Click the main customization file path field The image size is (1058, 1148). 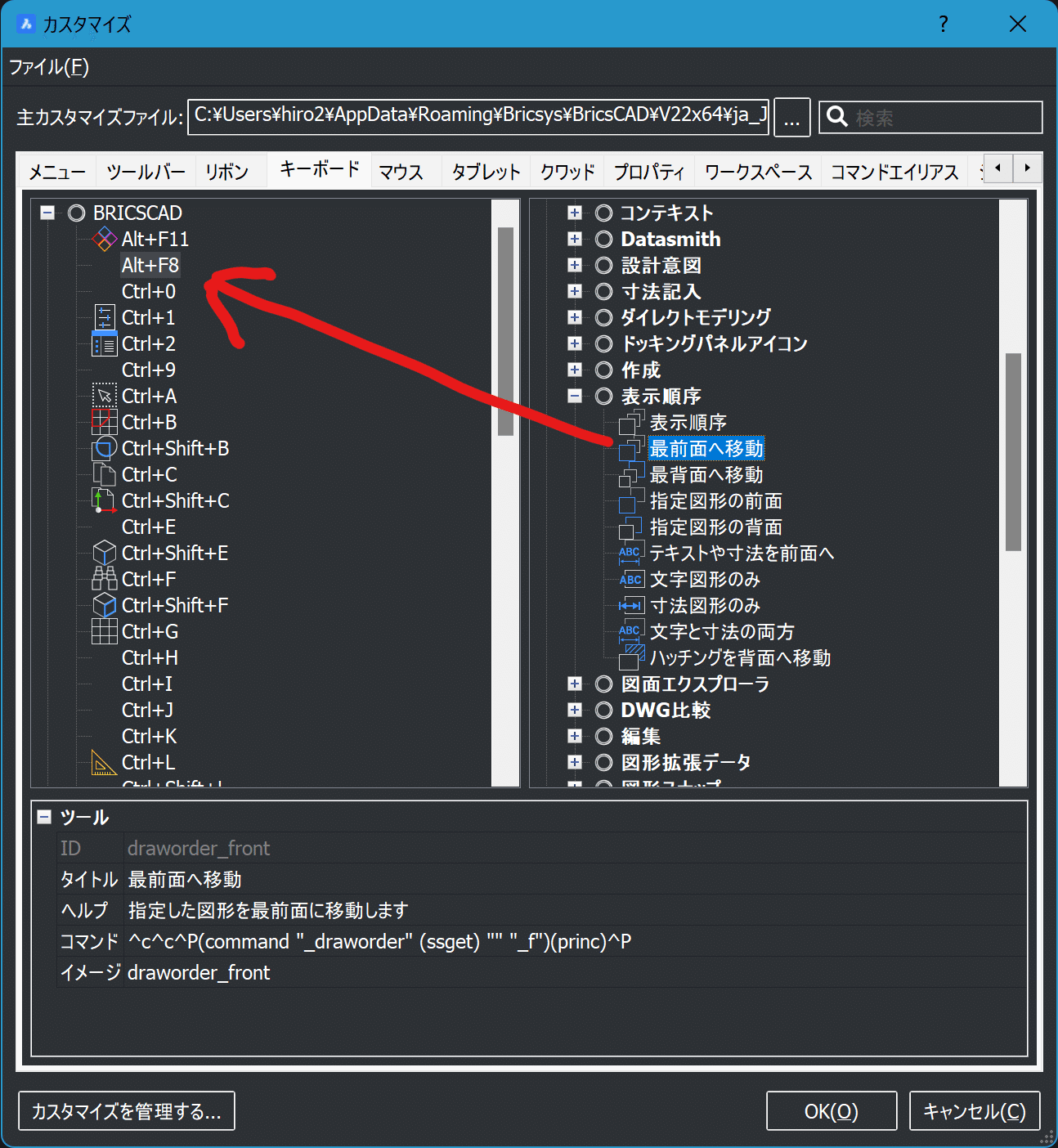478,117
